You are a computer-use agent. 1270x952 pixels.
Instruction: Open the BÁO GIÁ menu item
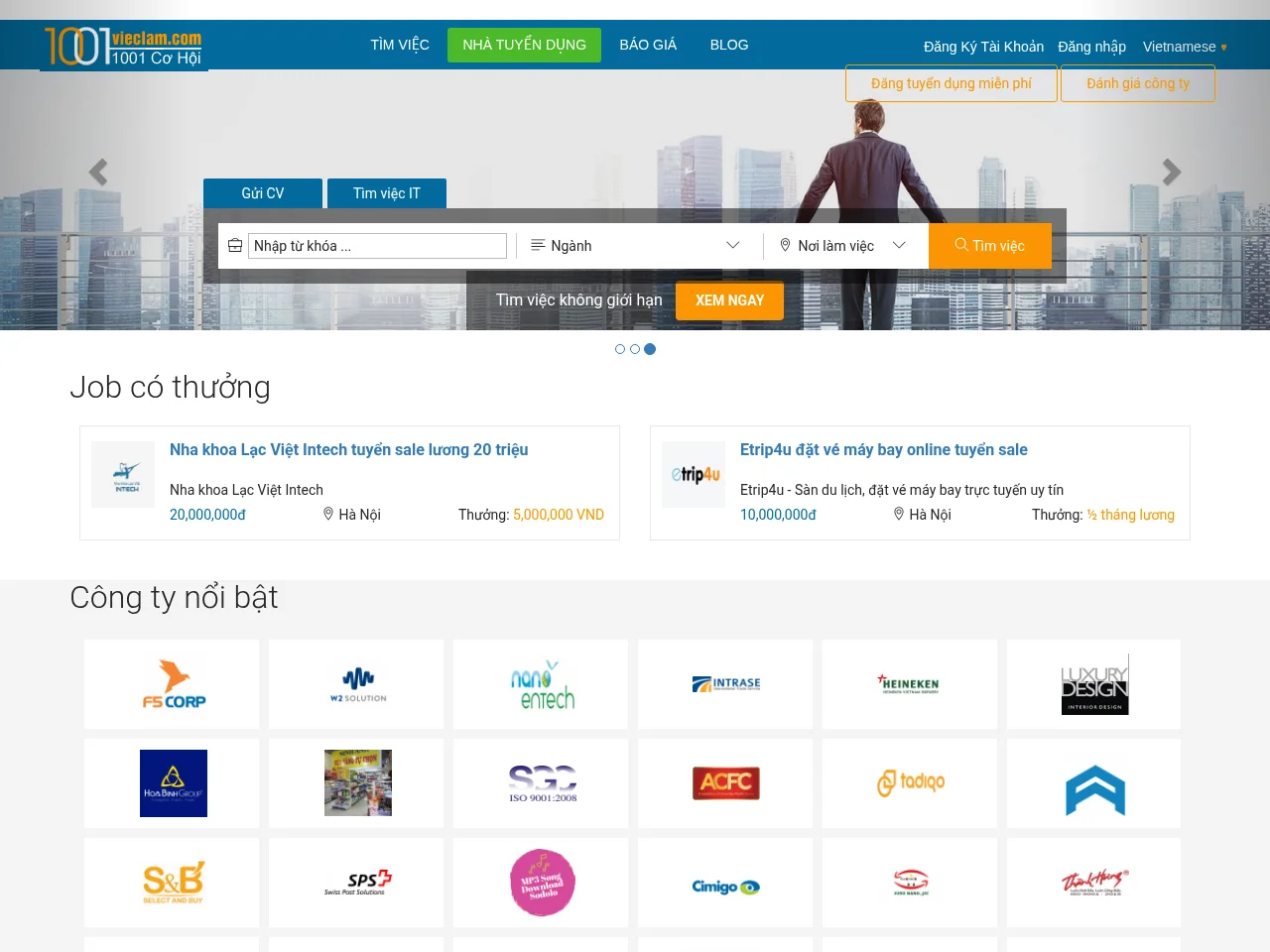(x=648, y=45)
